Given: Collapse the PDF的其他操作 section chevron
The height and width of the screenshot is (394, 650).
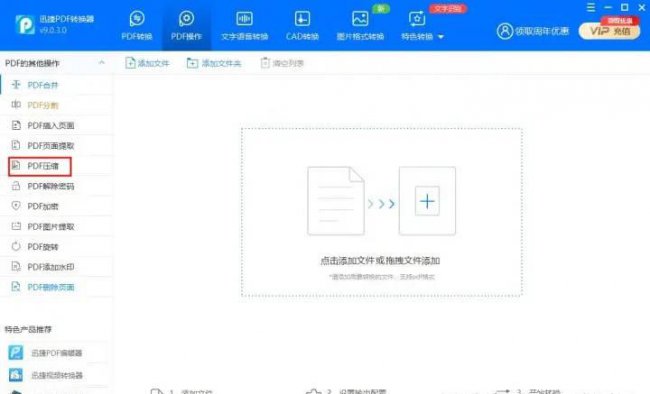Looking at the screenshot, I should pos(102,63).
